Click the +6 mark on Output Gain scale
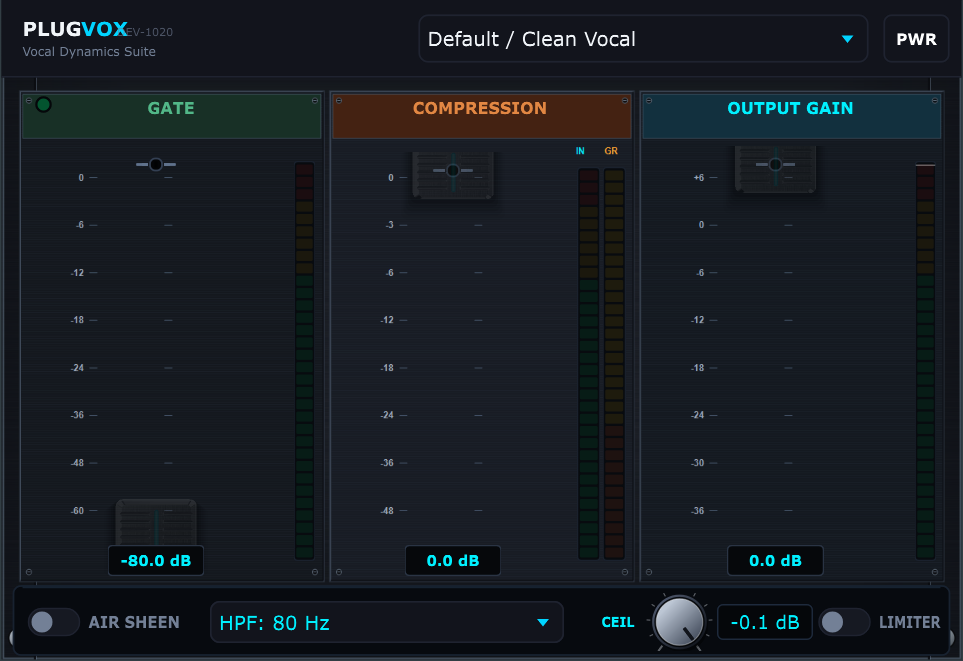Screen dimensions: 963x661 699,178
